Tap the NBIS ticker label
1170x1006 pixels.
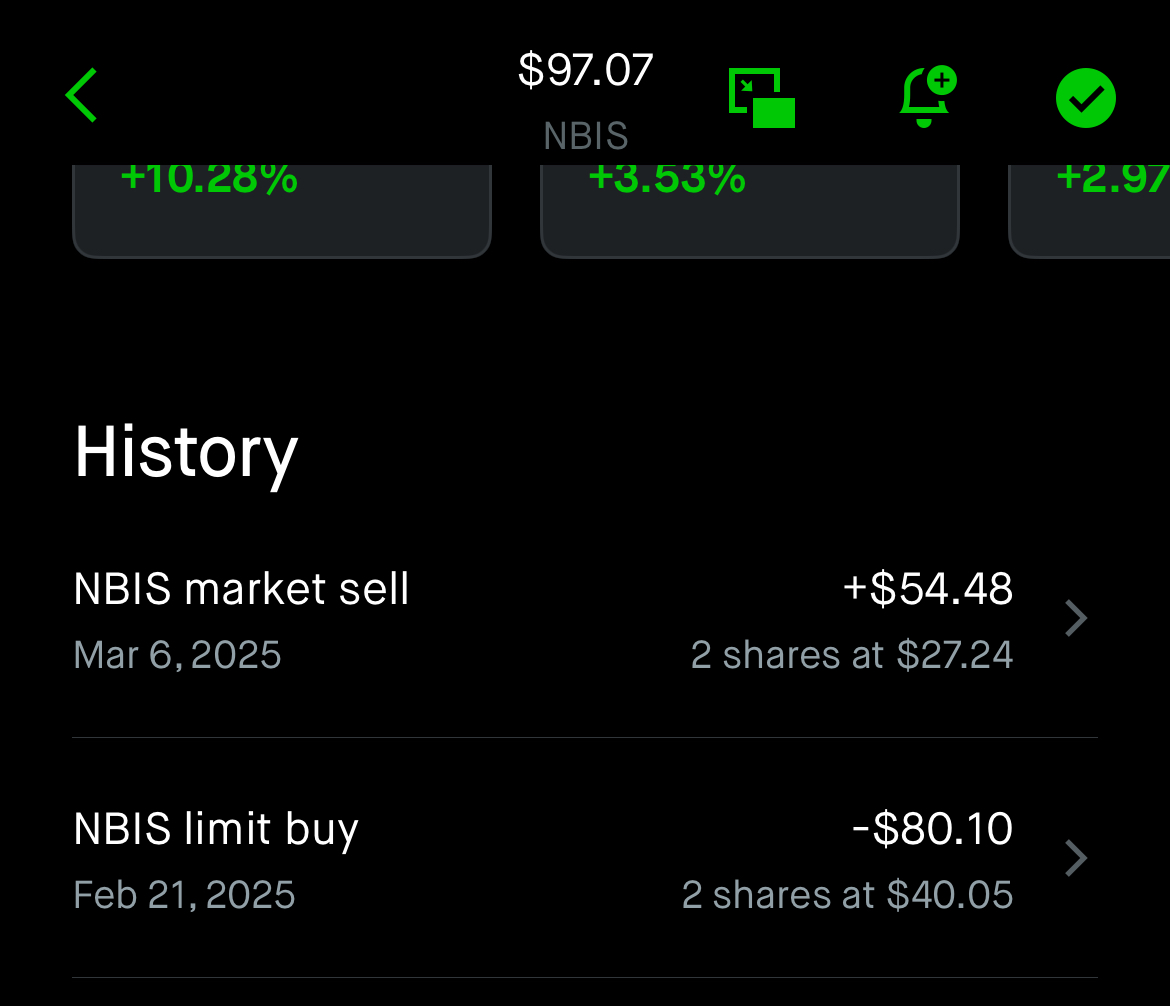click(x=586, y=136)
